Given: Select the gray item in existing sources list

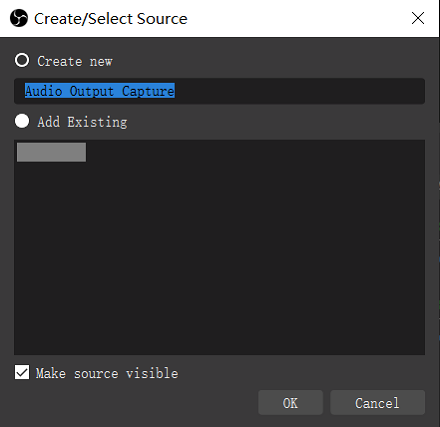Looking at the screenshot, I should 51,152.
